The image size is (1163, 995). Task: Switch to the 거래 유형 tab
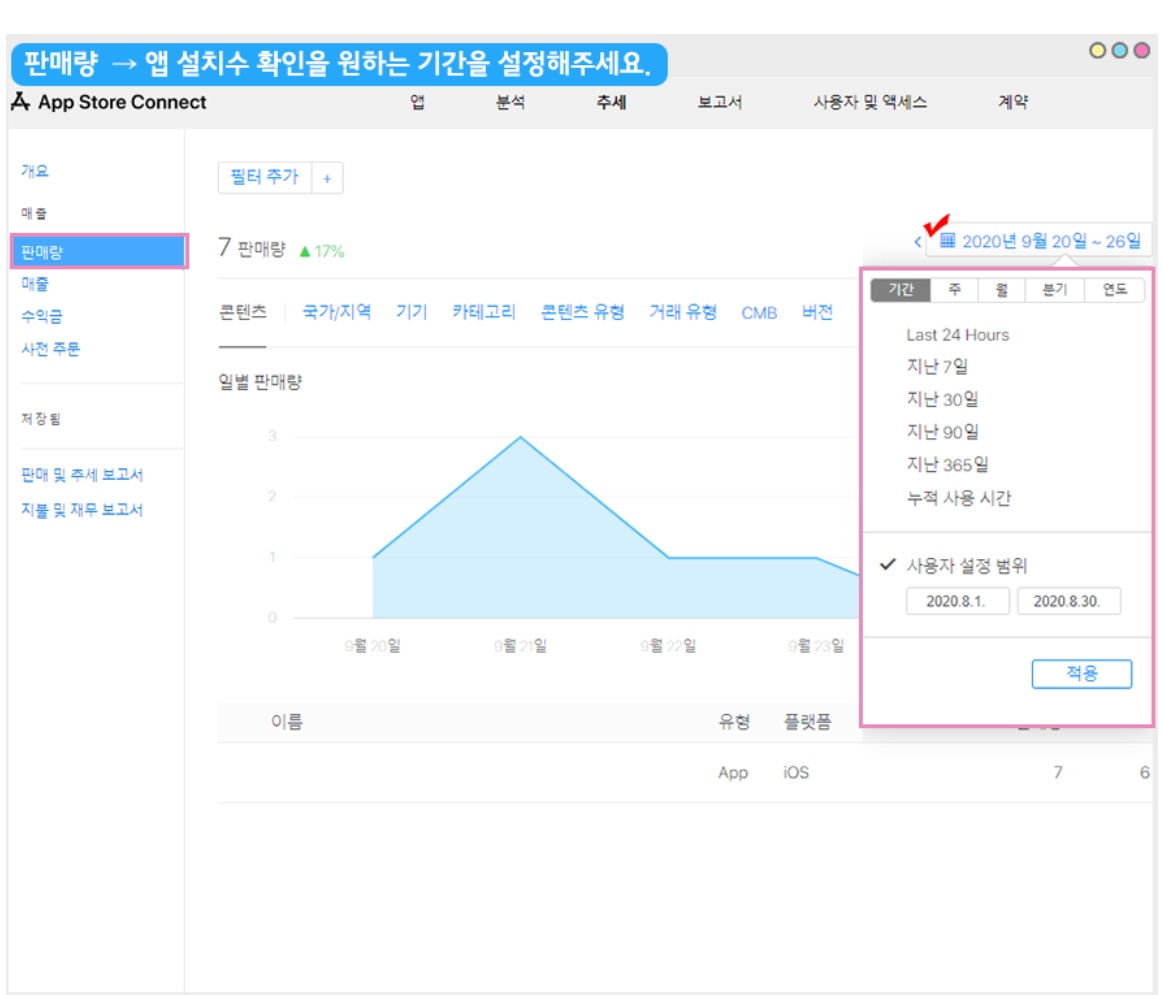click(x=683, y=312)
